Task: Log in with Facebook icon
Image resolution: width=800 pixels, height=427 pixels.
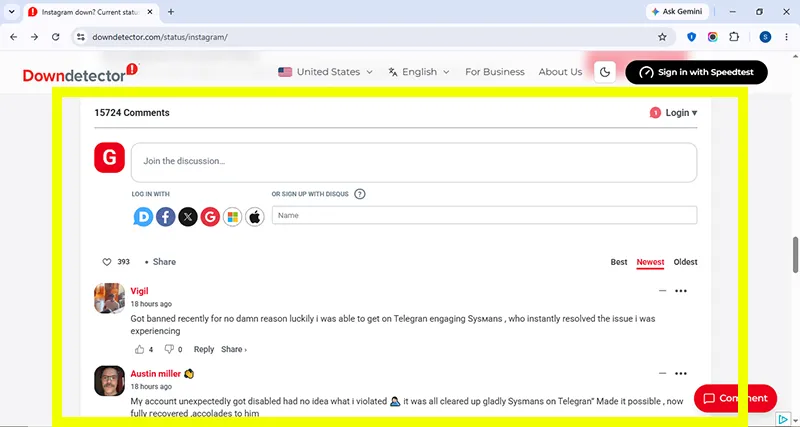Action: 166,217
